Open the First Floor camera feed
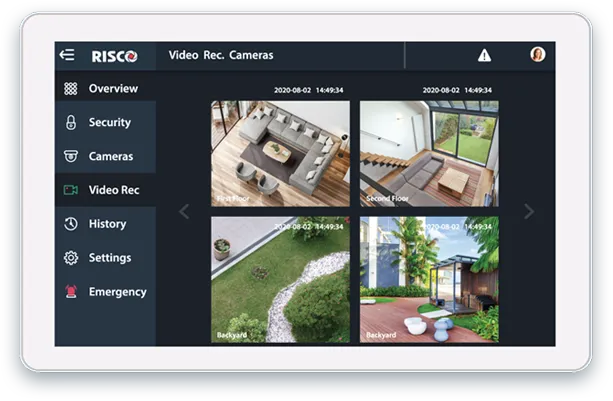The width and height of the screenshot is (613, 401). click(x=280, y=154)
